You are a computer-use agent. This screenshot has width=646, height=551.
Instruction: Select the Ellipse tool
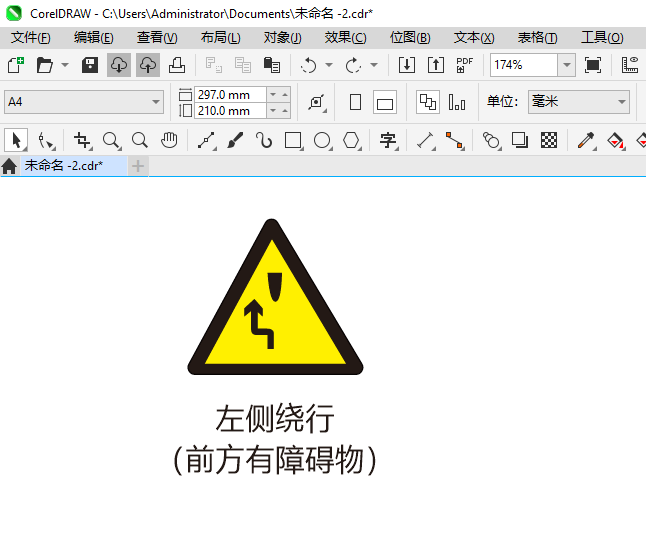[x=323, y=141]
